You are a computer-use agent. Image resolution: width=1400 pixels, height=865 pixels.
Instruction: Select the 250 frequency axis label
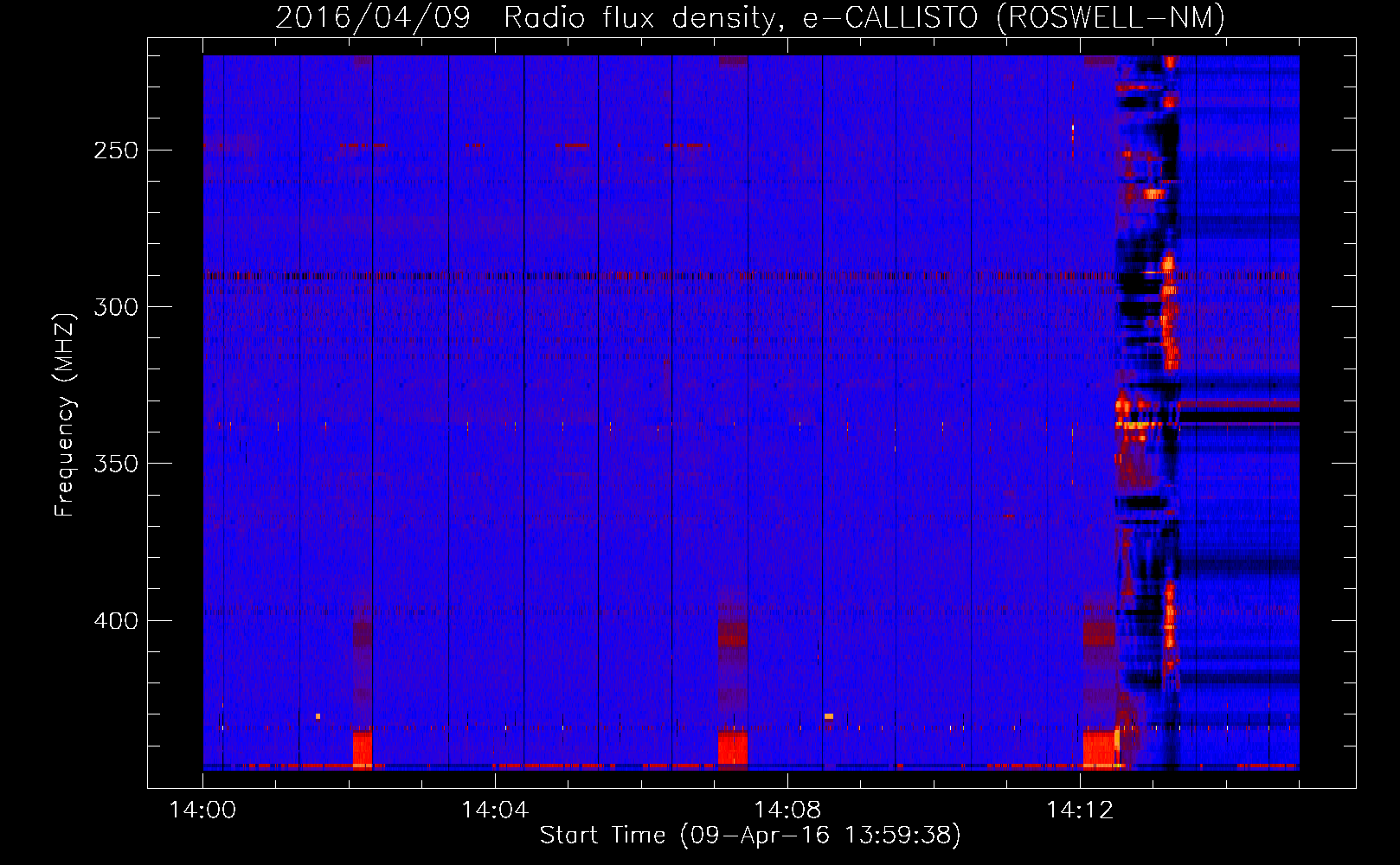click(x=116, y=151)
